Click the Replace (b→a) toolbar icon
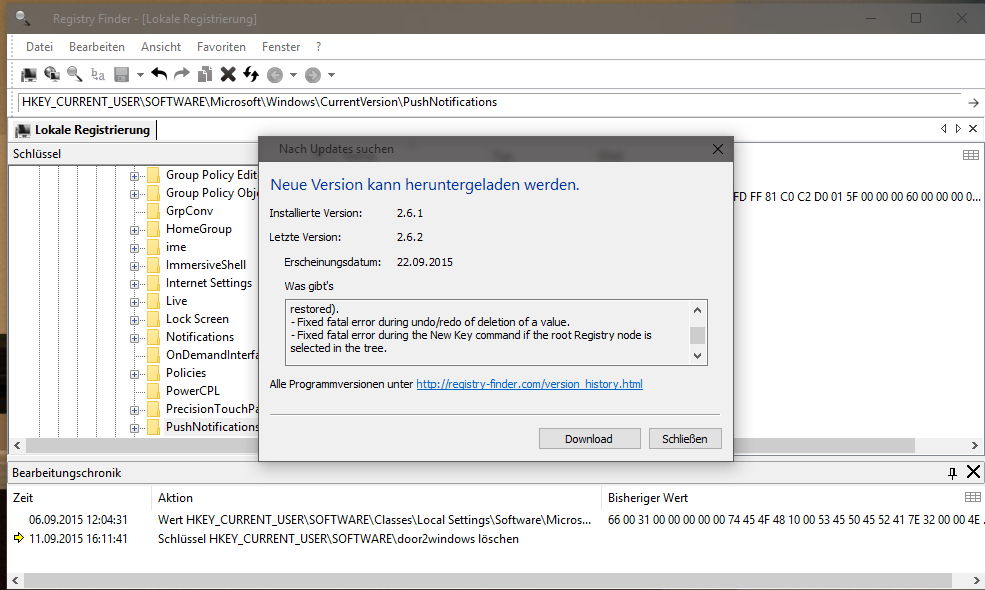This screenshot has height=590, width=985. pos(98,75)
